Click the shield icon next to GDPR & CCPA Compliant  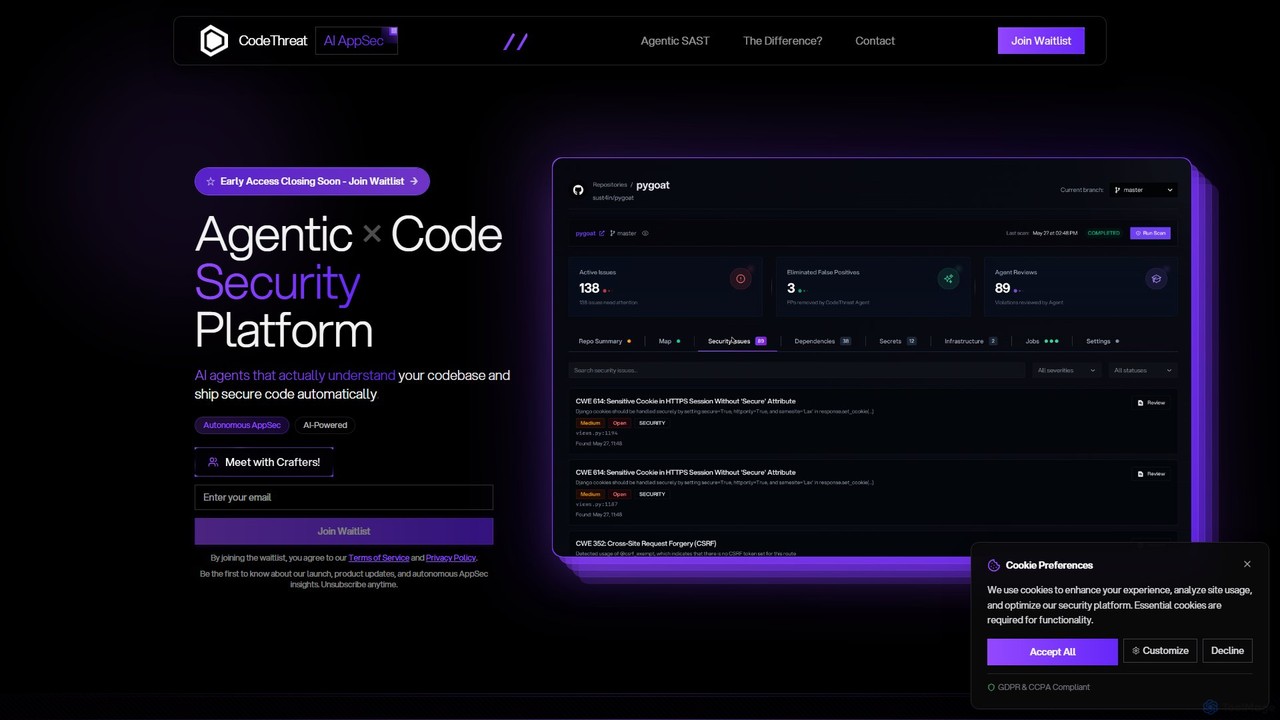point(991,687)
